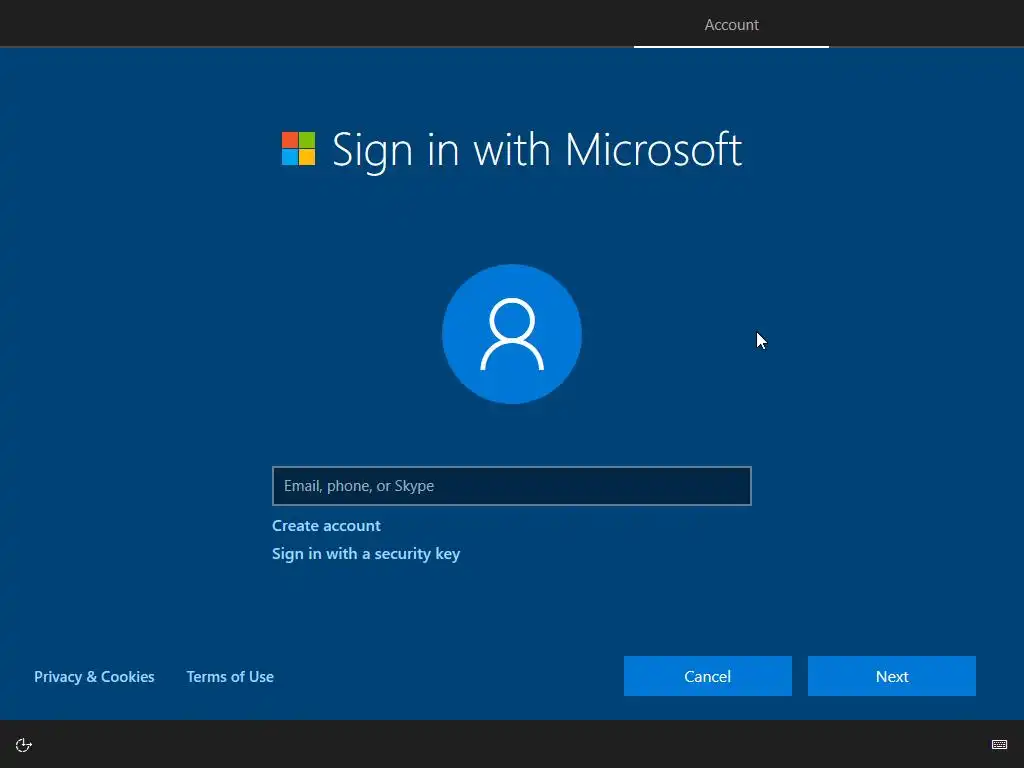Focus the Email, phone, or Skype field
The width and height of the screenshot is (1024, 768).
(x=512, y=486)
